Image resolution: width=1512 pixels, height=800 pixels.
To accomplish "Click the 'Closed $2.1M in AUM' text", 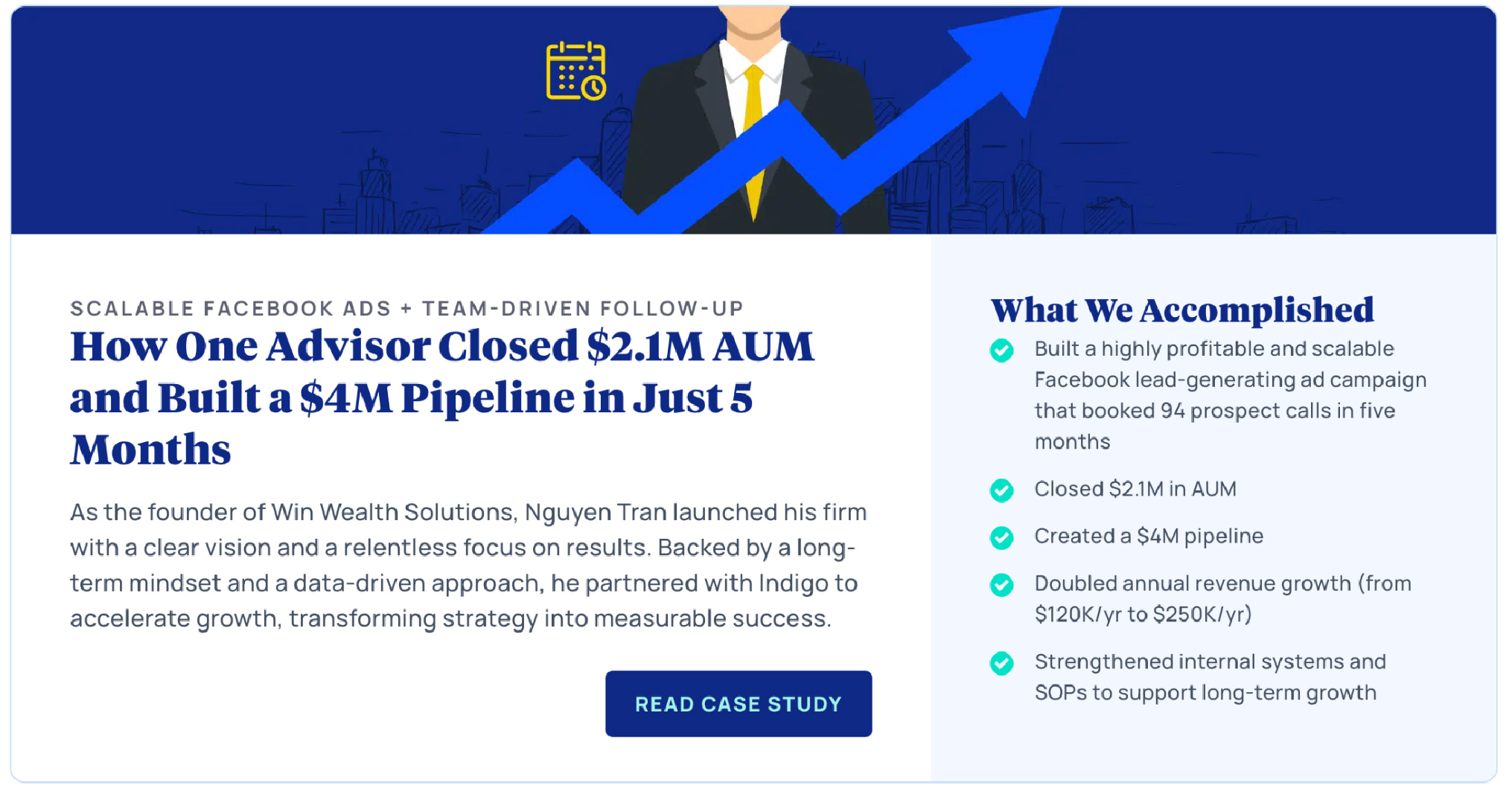I will 1135,489.
